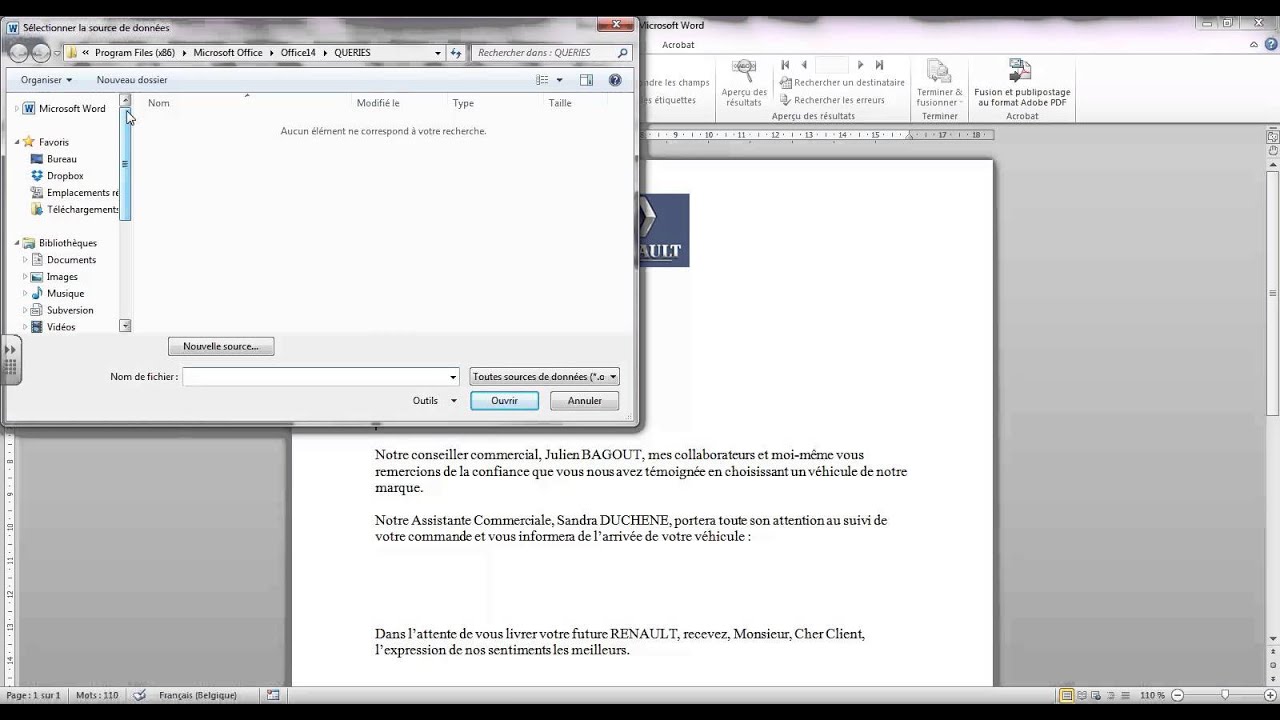Open the Organiser dropdown menu
Screen dimensions: 1280x720
[x=46, y=80]
